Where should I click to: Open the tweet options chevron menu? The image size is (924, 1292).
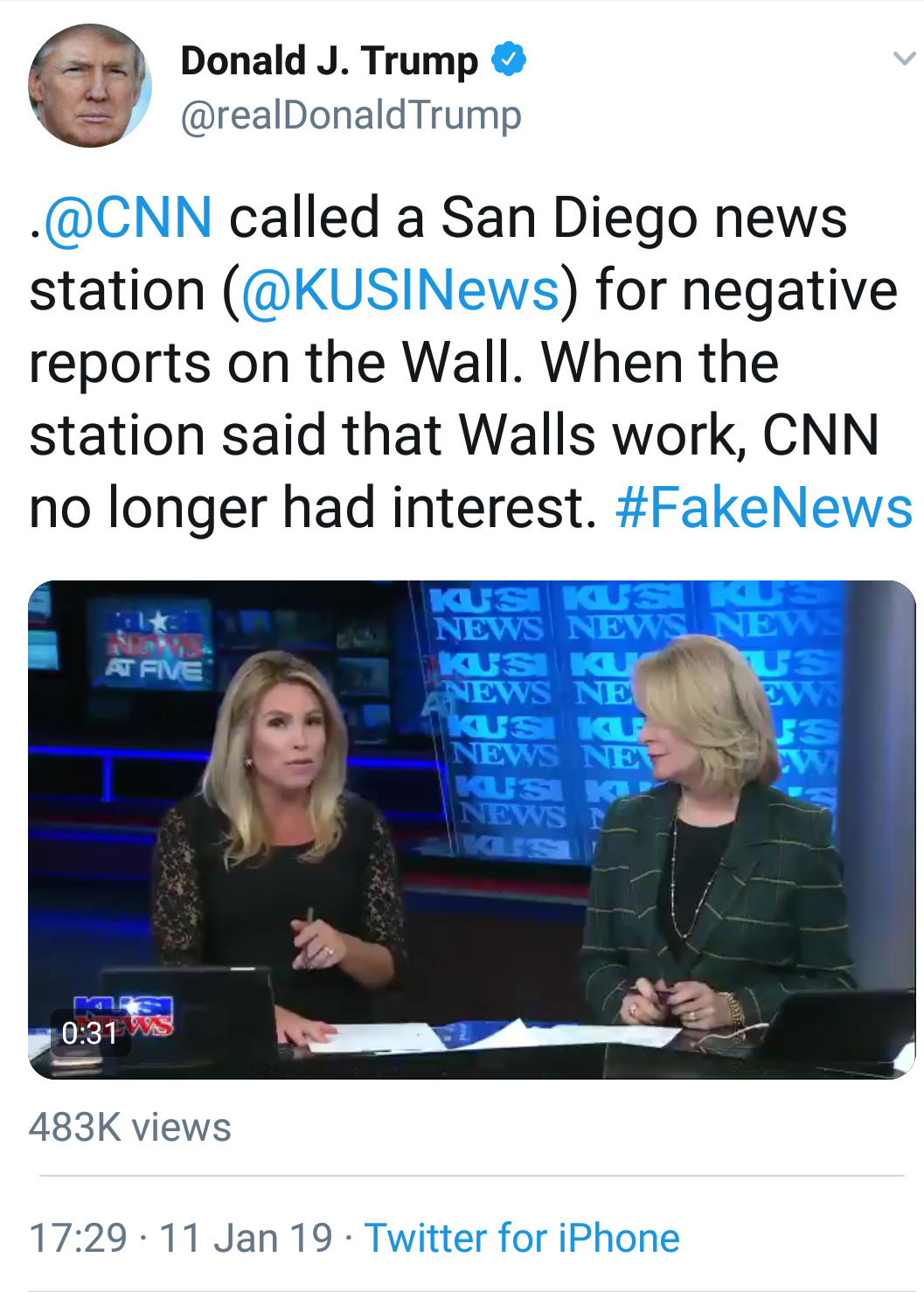[903, 59]
